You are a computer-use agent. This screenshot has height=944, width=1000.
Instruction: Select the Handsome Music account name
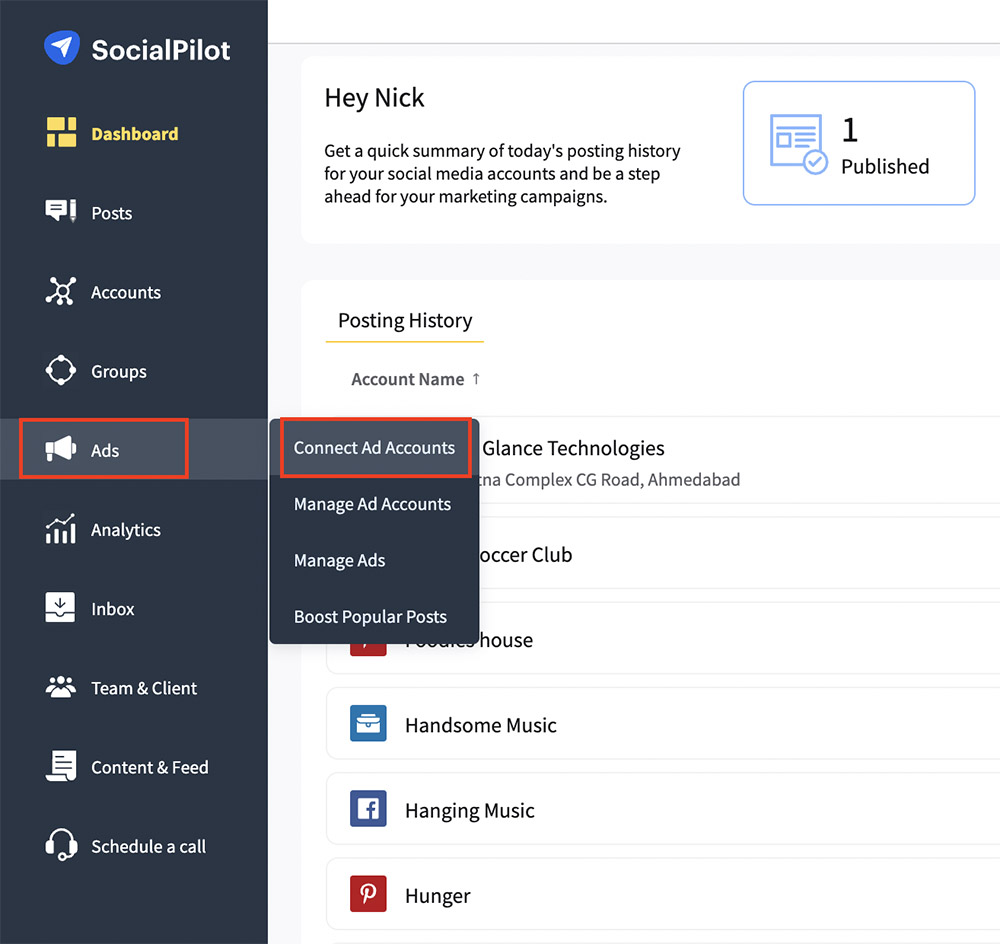pyautogui.click(x=481, y=725)
